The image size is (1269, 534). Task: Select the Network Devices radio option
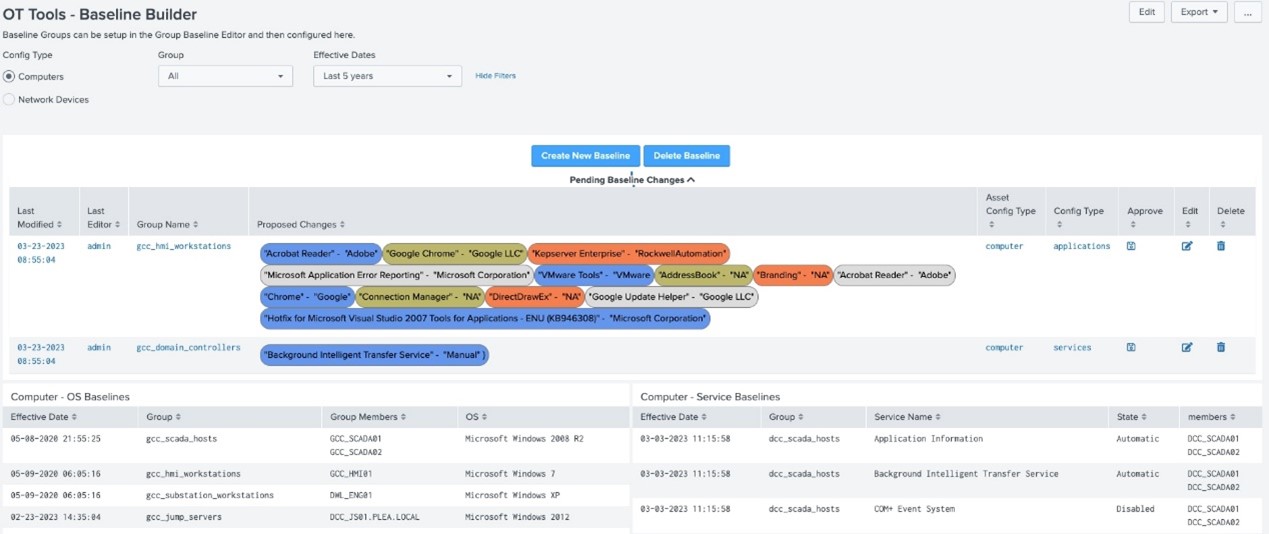10,100
